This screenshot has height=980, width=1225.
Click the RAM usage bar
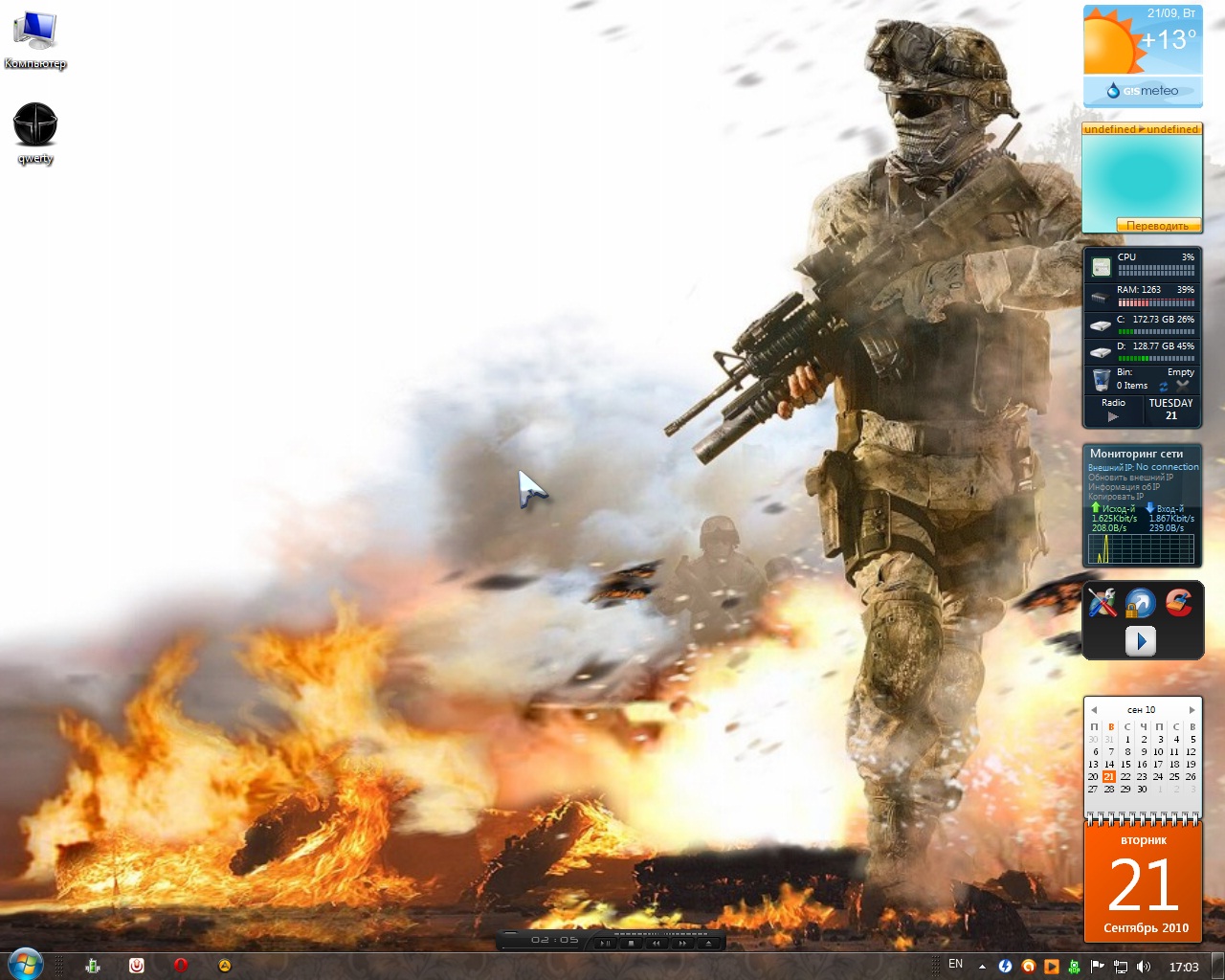tap(1156, 302)
